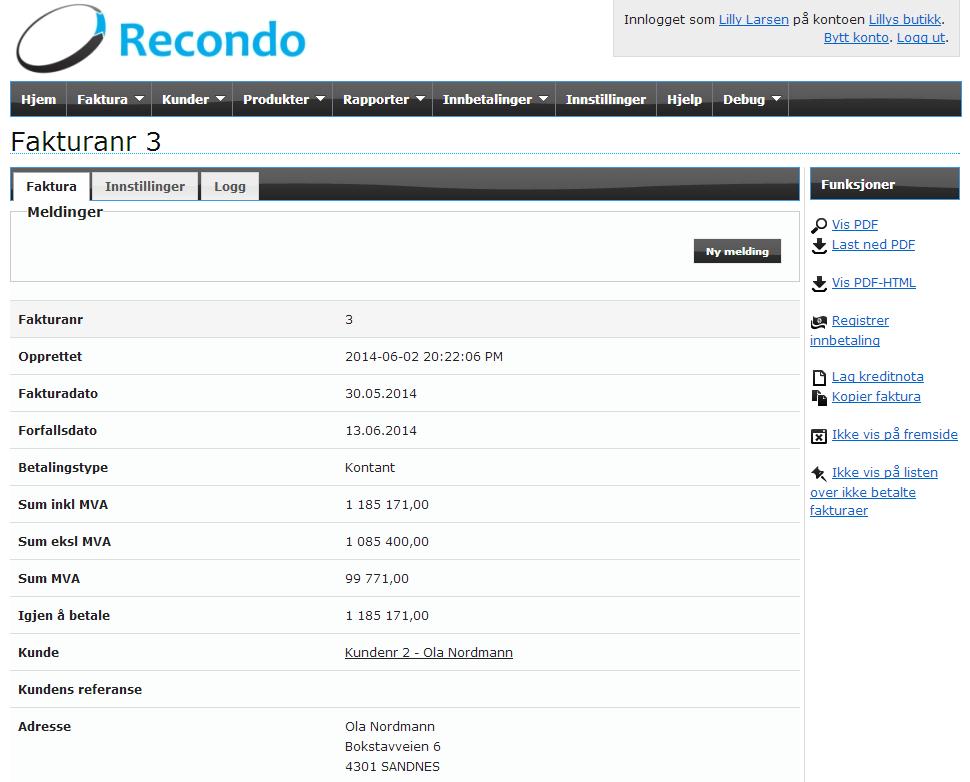Open the Rapporter dropdown menu
Image resolution: width=970 pixels, height=782 pixels.
click(x=384, y=99)
